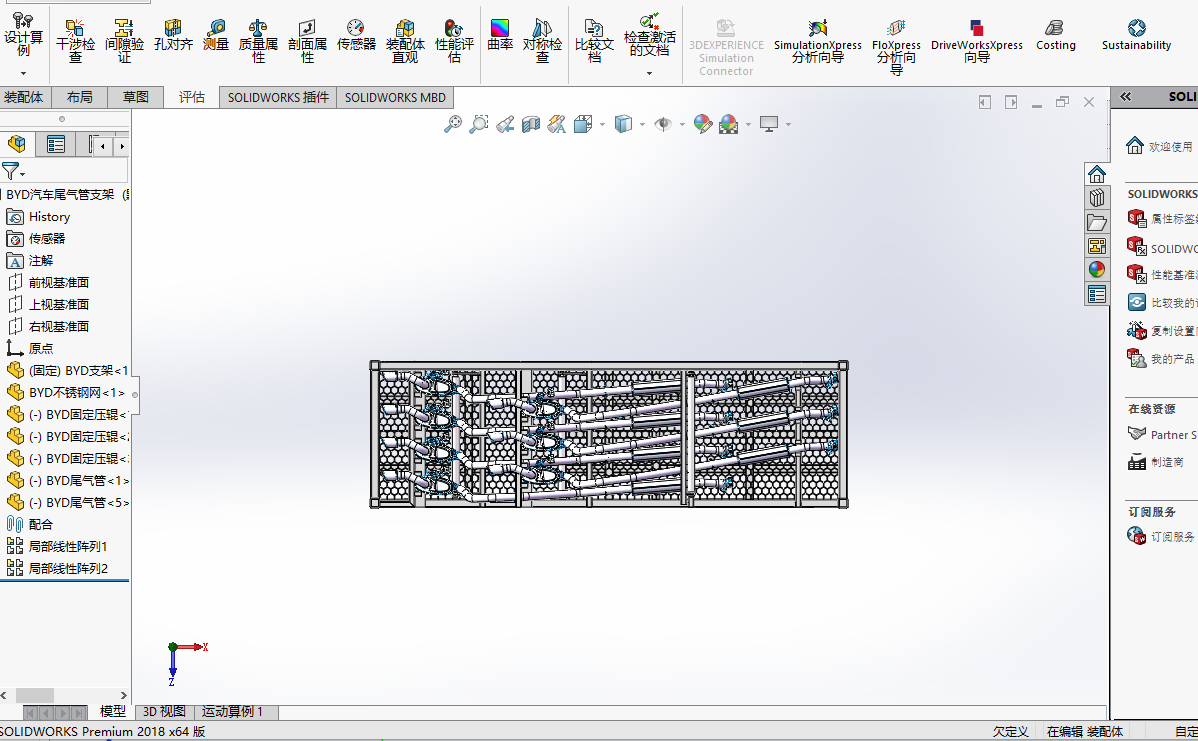This screenshot has width=1198, height=741.
Task: Select the Motion Study 1 (运动算例 1) tab
Action: click(x=232, y=711)
